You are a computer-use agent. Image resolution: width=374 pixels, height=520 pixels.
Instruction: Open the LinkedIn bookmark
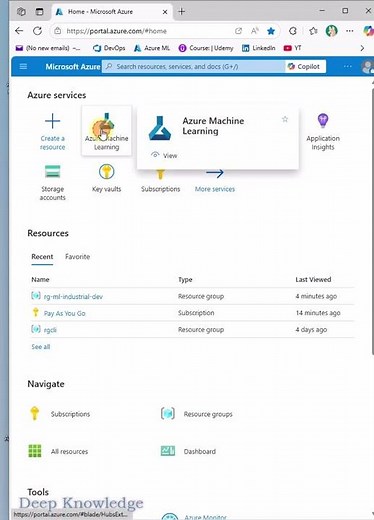259,48
